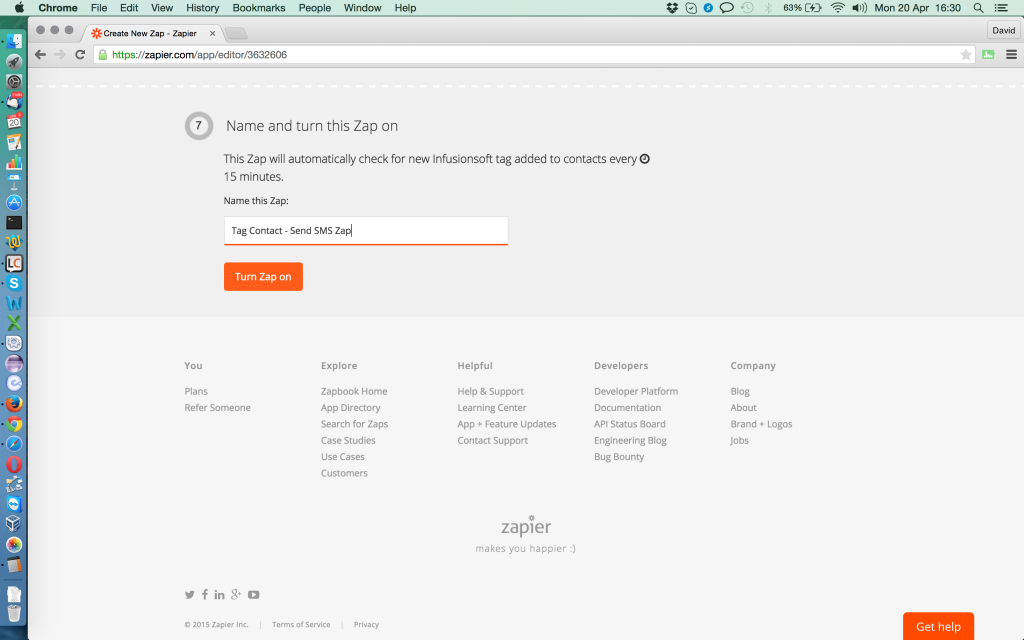
Task: Click the URL address bar
Action: [x=532, y=55]
